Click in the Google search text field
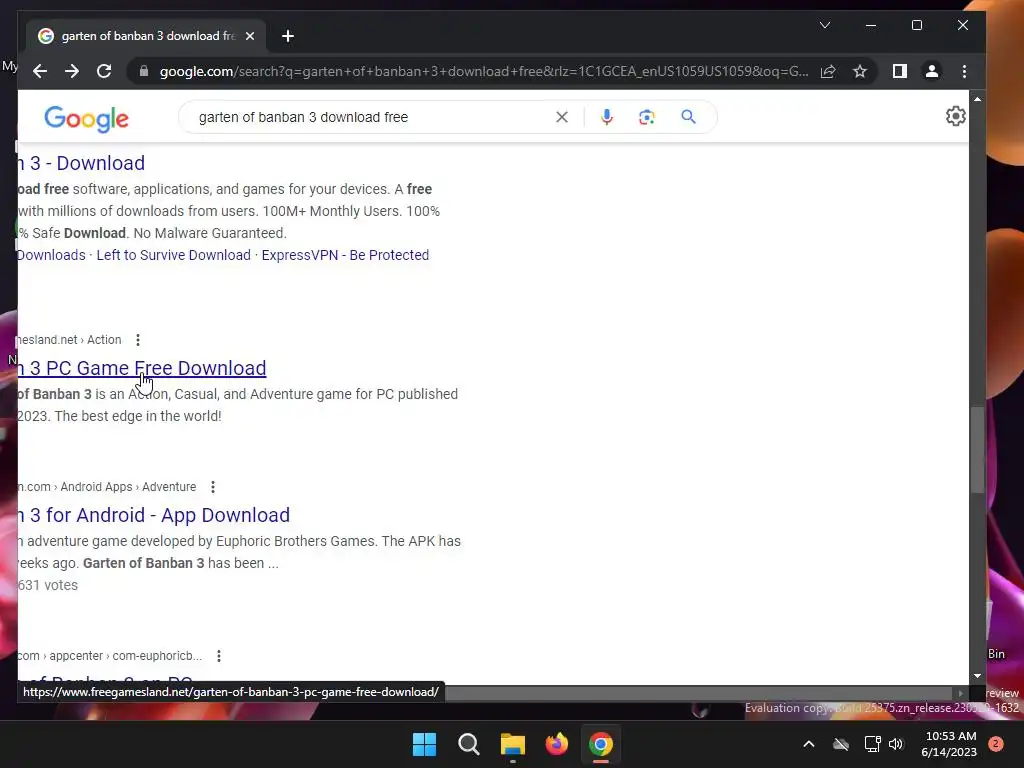The image size is (1024, 768). (x=372, y=117)
